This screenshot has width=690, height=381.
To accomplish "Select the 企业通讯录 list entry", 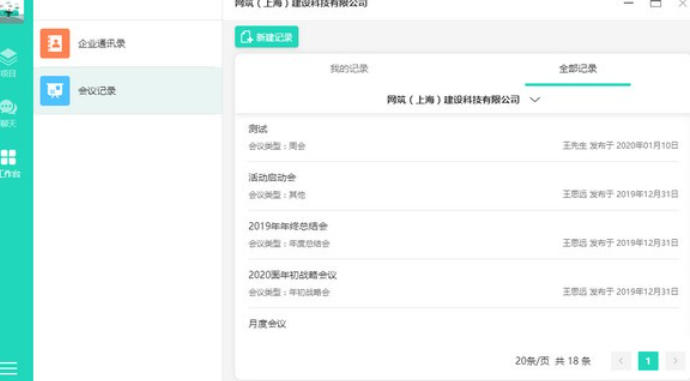I will coord(128,44).
